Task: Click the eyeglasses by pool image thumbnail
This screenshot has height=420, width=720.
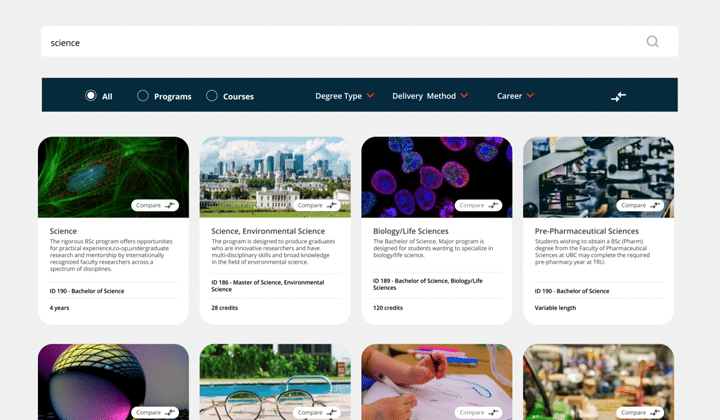Action: [x=275, y=382]
